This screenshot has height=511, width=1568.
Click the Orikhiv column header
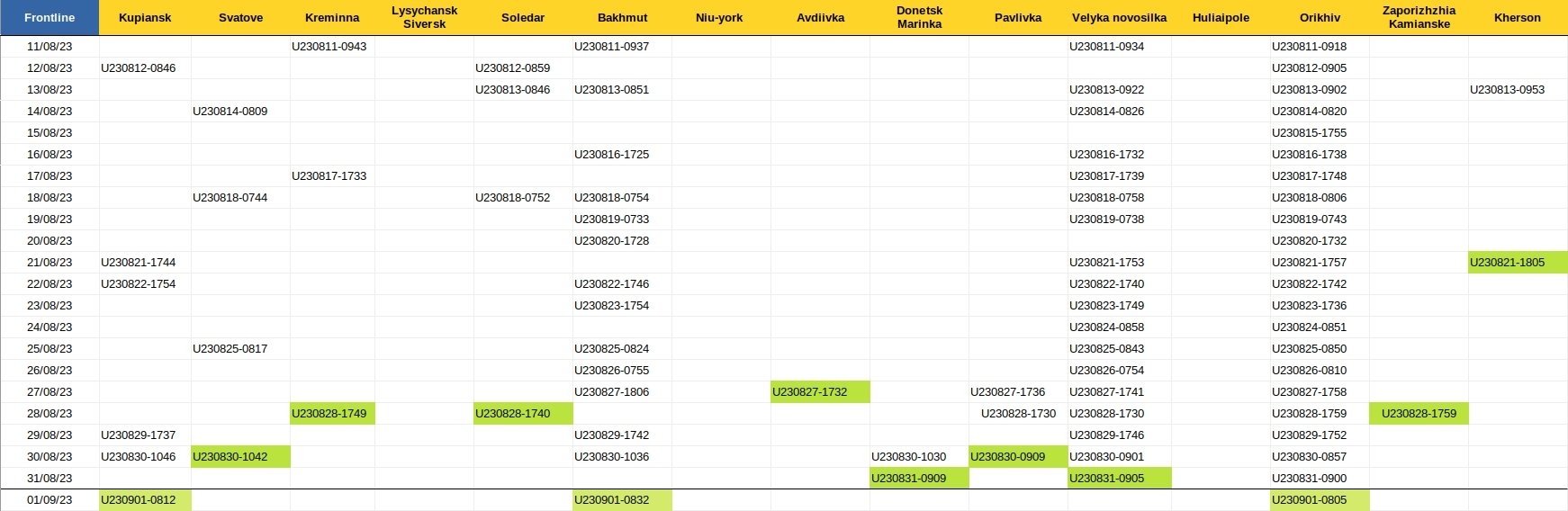point(1320,18)
